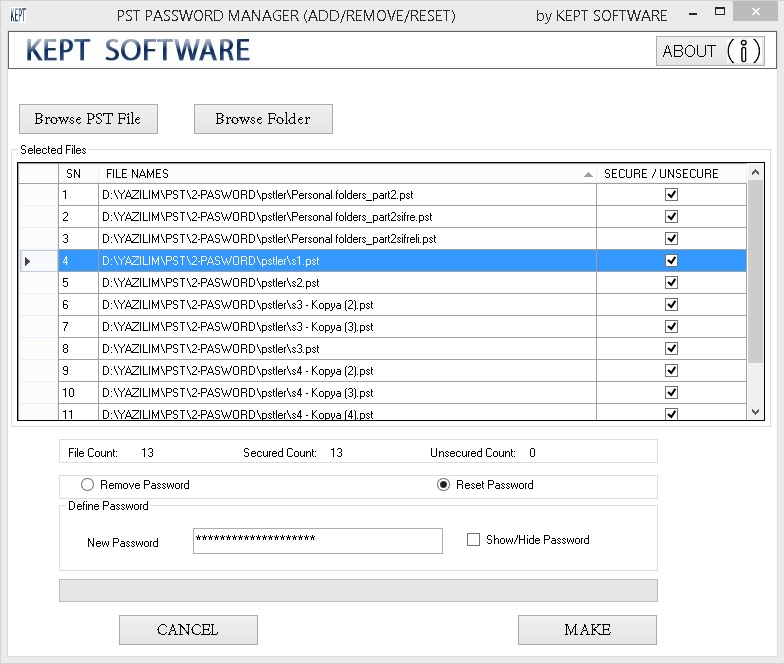Click scroll down arrow of file list

pyautogui.click(x=755, y=412)
